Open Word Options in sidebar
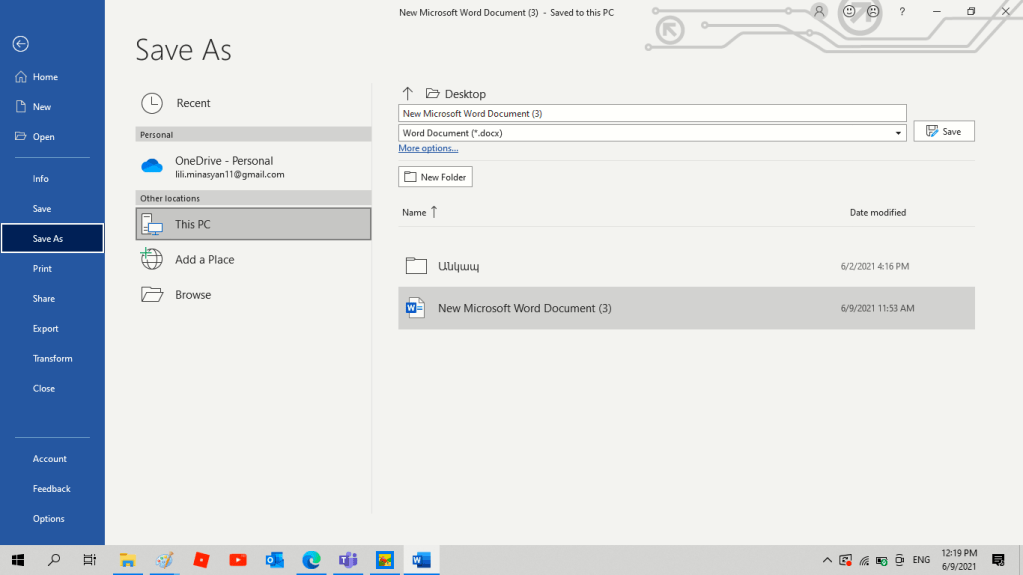 (48, 519)
